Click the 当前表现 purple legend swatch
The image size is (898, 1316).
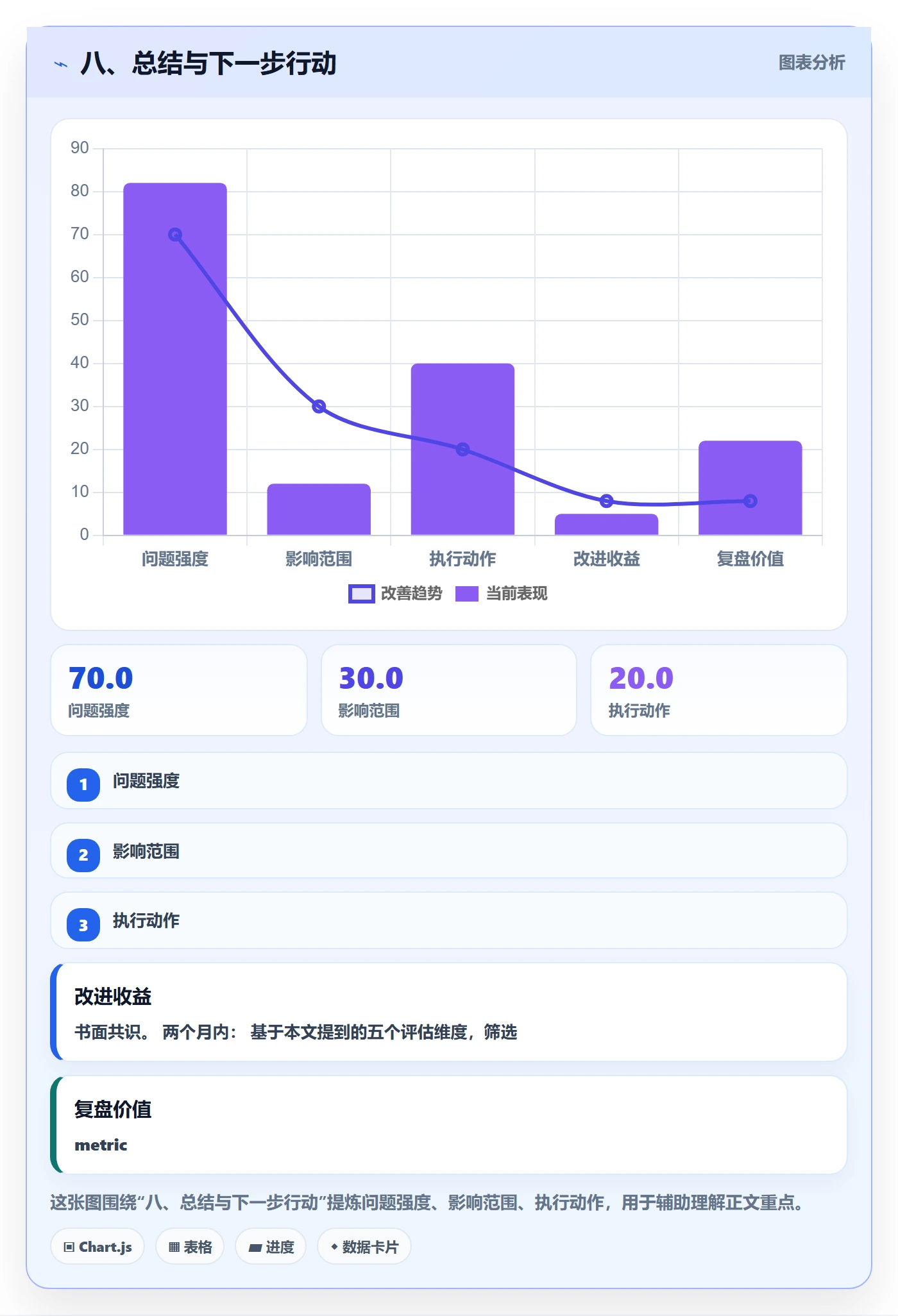[x=467, y=594]
